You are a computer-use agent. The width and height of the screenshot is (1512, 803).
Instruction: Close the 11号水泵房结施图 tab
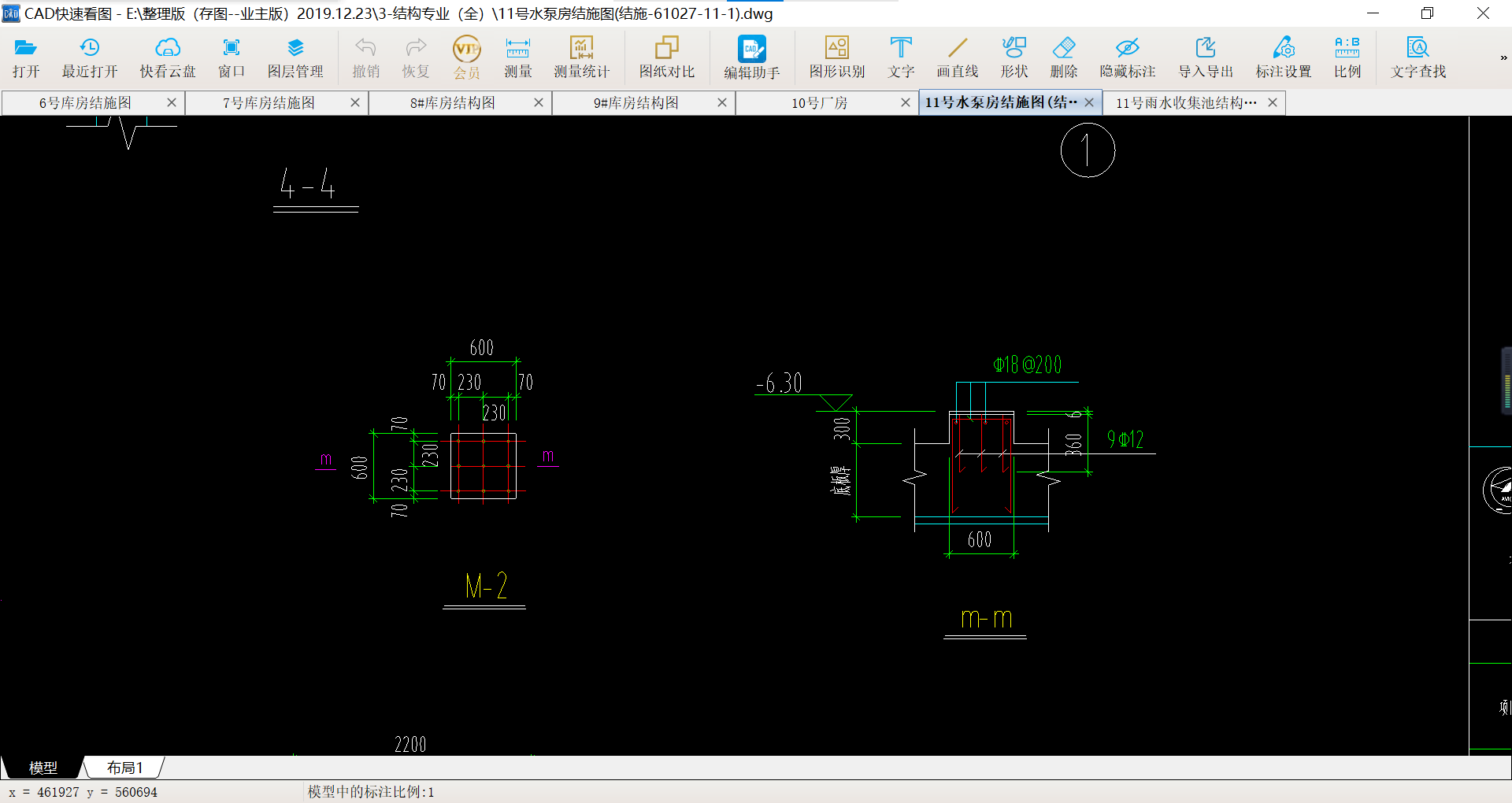click(1089, 102)
